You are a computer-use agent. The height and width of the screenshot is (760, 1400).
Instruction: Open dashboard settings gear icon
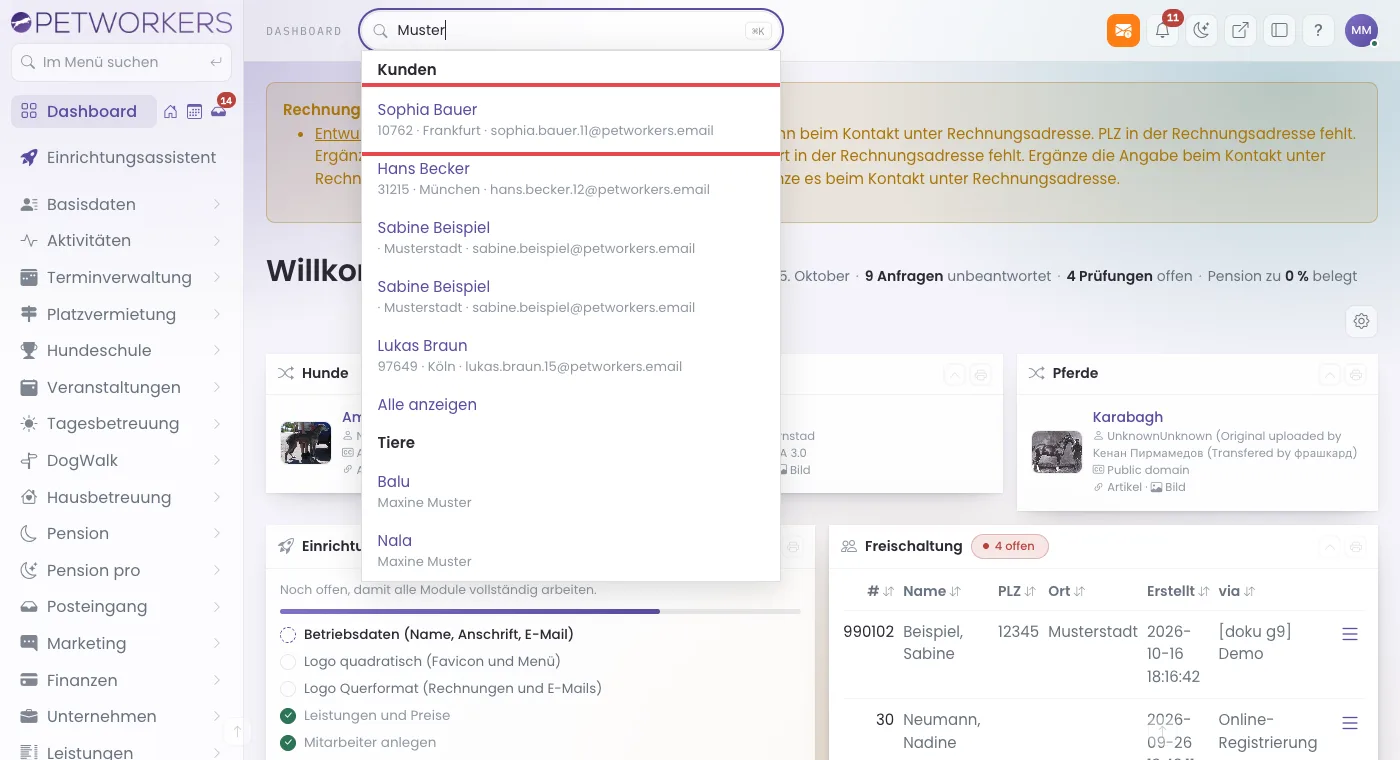pos(1361,321)
